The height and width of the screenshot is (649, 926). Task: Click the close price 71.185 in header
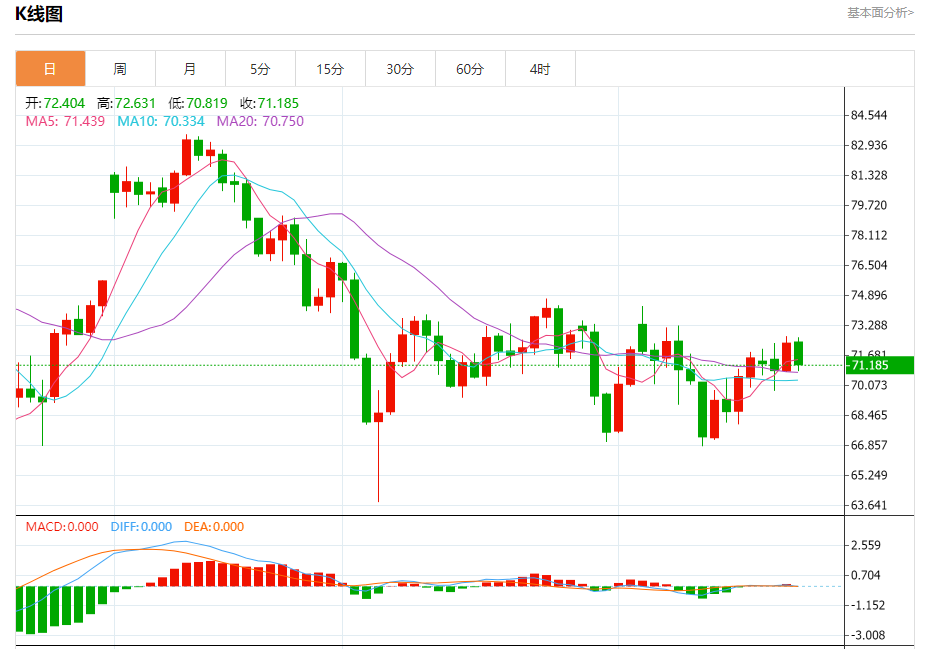pyautogui.click(x=278, y=103)
